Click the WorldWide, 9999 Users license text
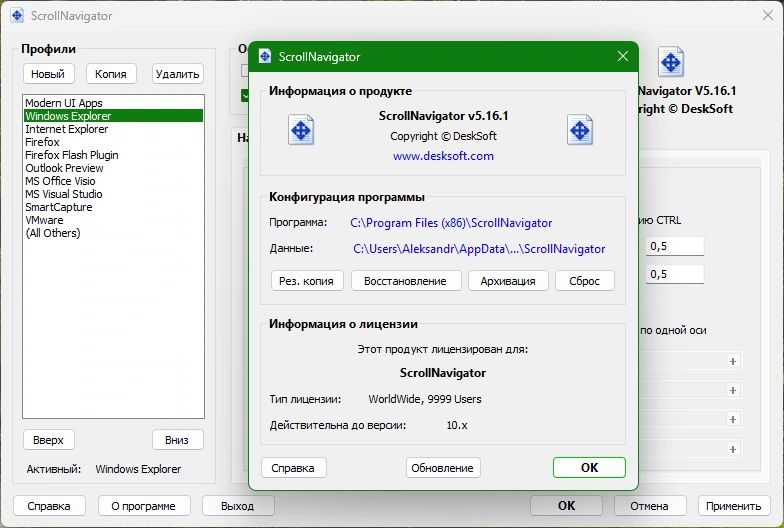The width and height of the screenshot is (784, 528). [x=425, y=399]
